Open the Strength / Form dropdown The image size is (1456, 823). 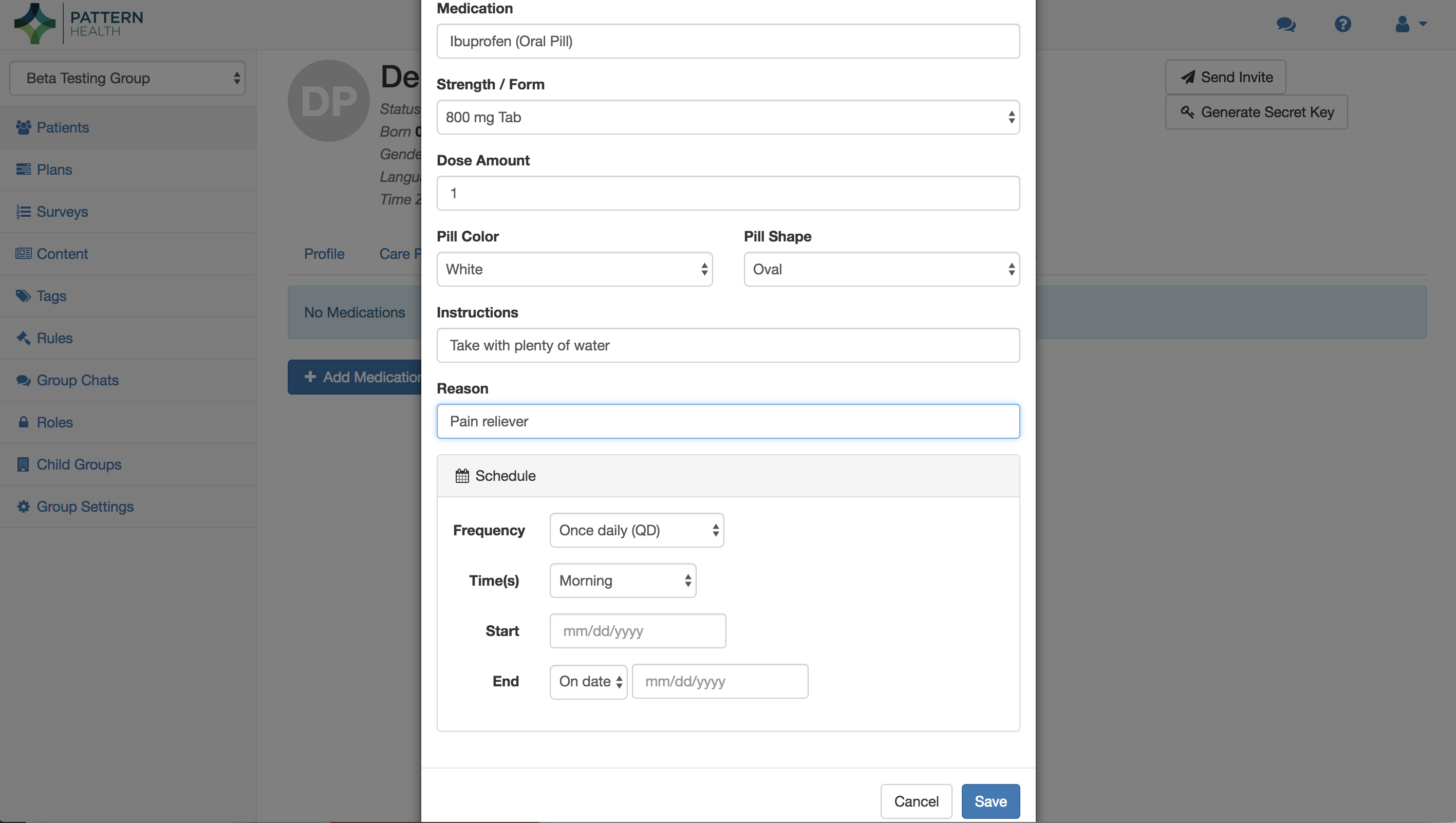click(x=727, y=118)
